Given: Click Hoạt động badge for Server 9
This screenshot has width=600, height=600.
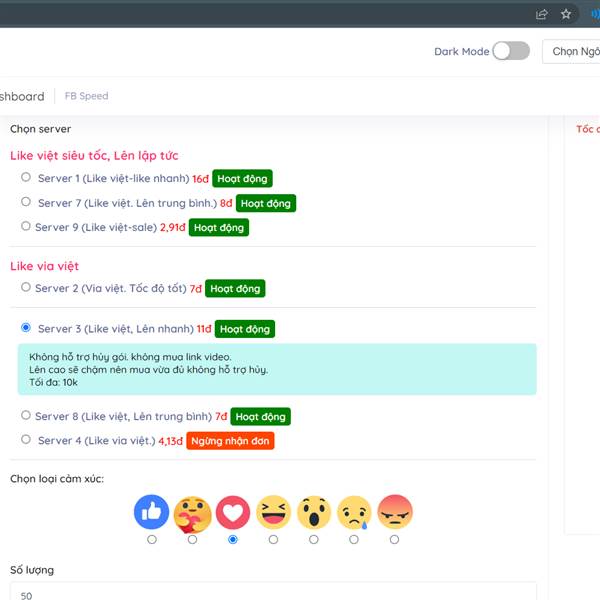Looking at the screenshot, I should coord(219,228).
